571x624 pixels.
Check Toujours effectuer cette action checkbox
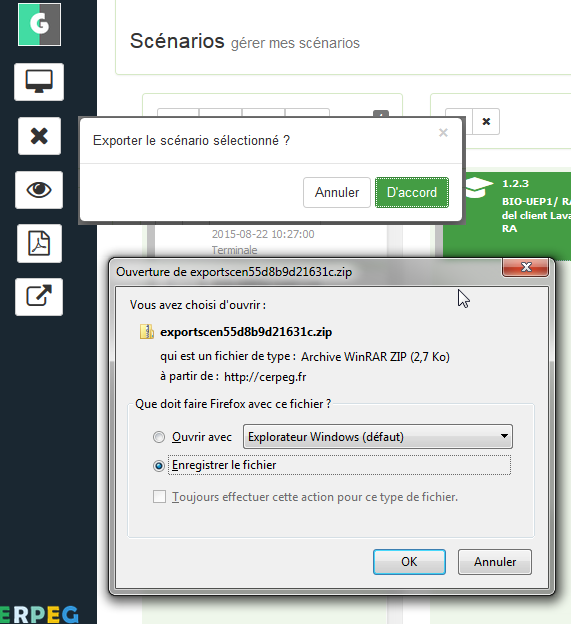pos(160,497)
